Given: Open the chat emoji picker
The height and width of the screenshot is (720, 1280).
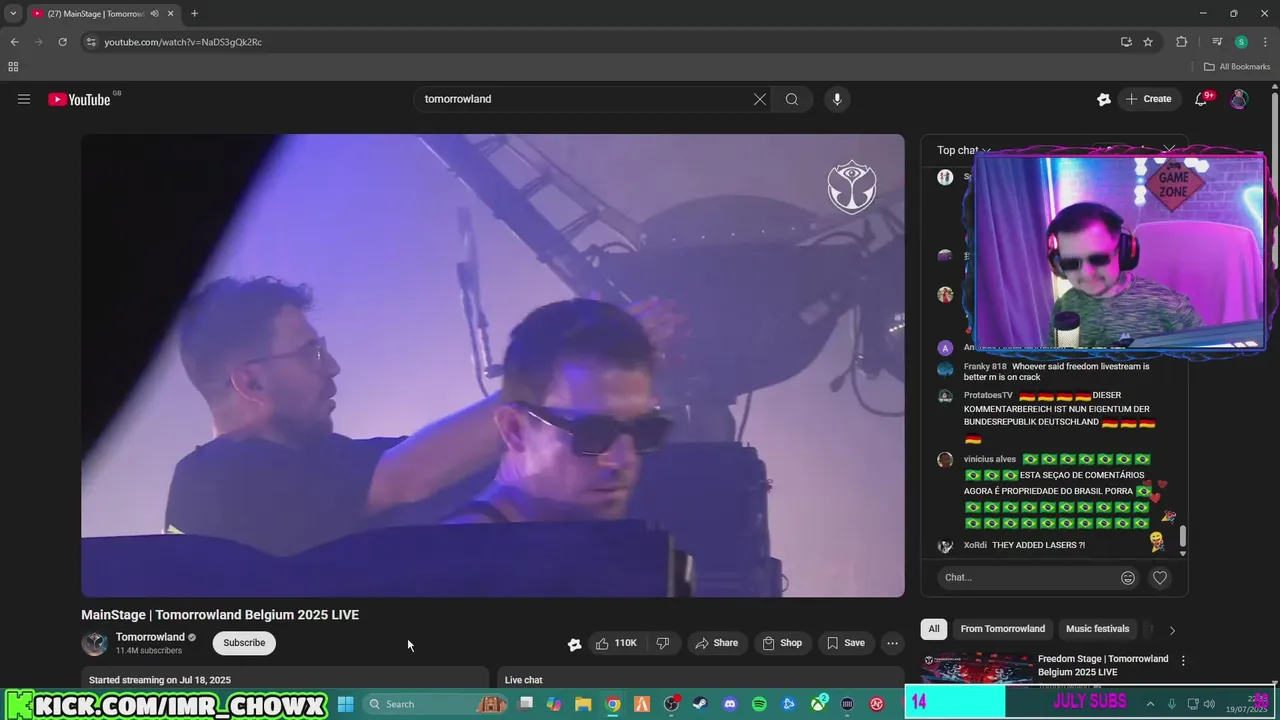Looking at the screenshot, I should 1128,577.
